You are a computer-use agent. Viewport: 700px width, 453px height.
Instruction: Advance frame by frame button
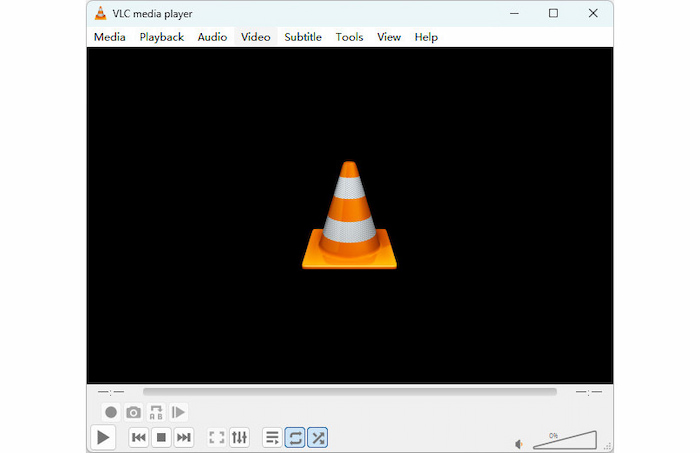[178, 412]
